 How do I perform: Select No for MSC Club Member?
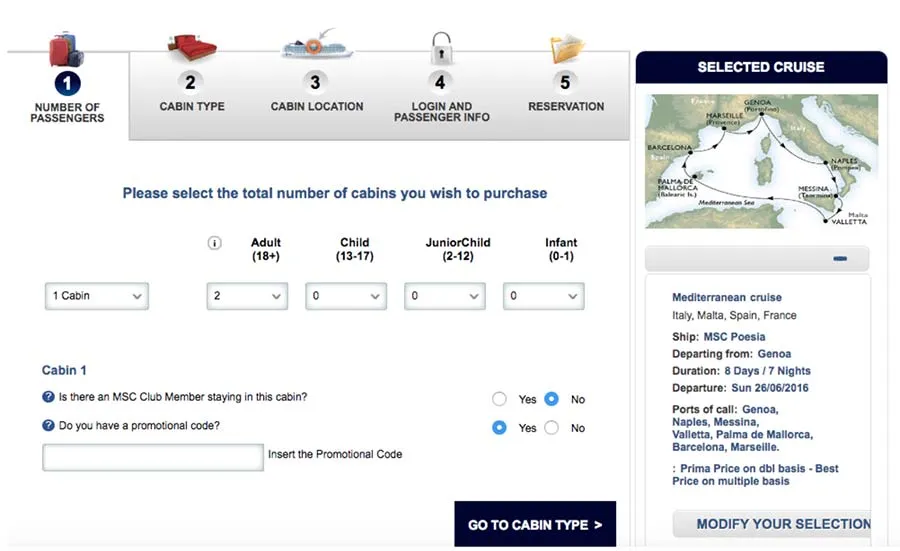pos(551,399)
